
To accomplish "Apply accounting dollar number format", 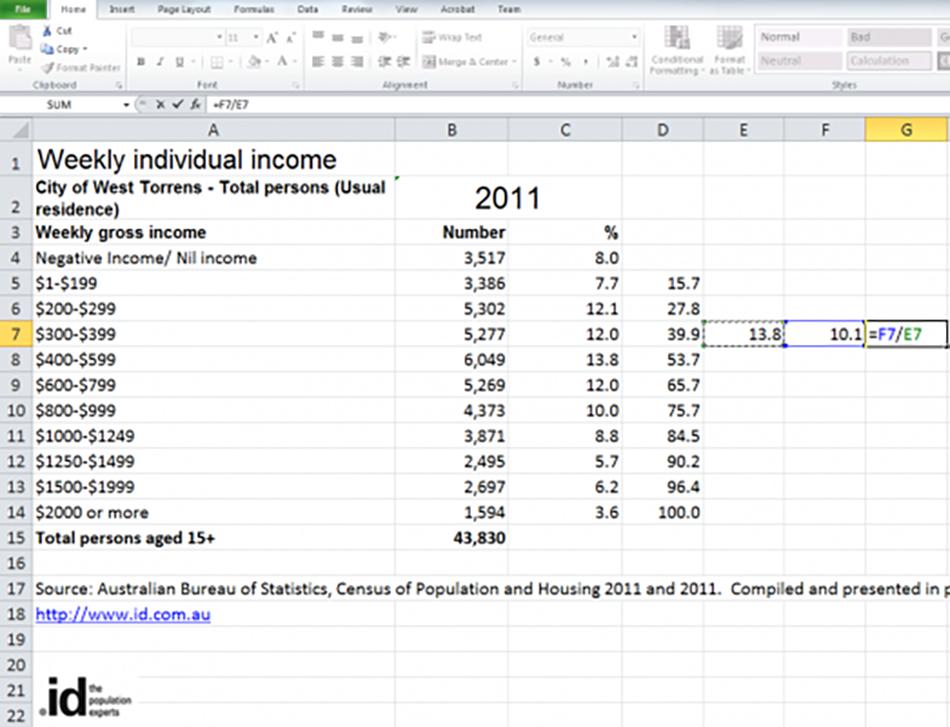I will (x=537, y=62).
